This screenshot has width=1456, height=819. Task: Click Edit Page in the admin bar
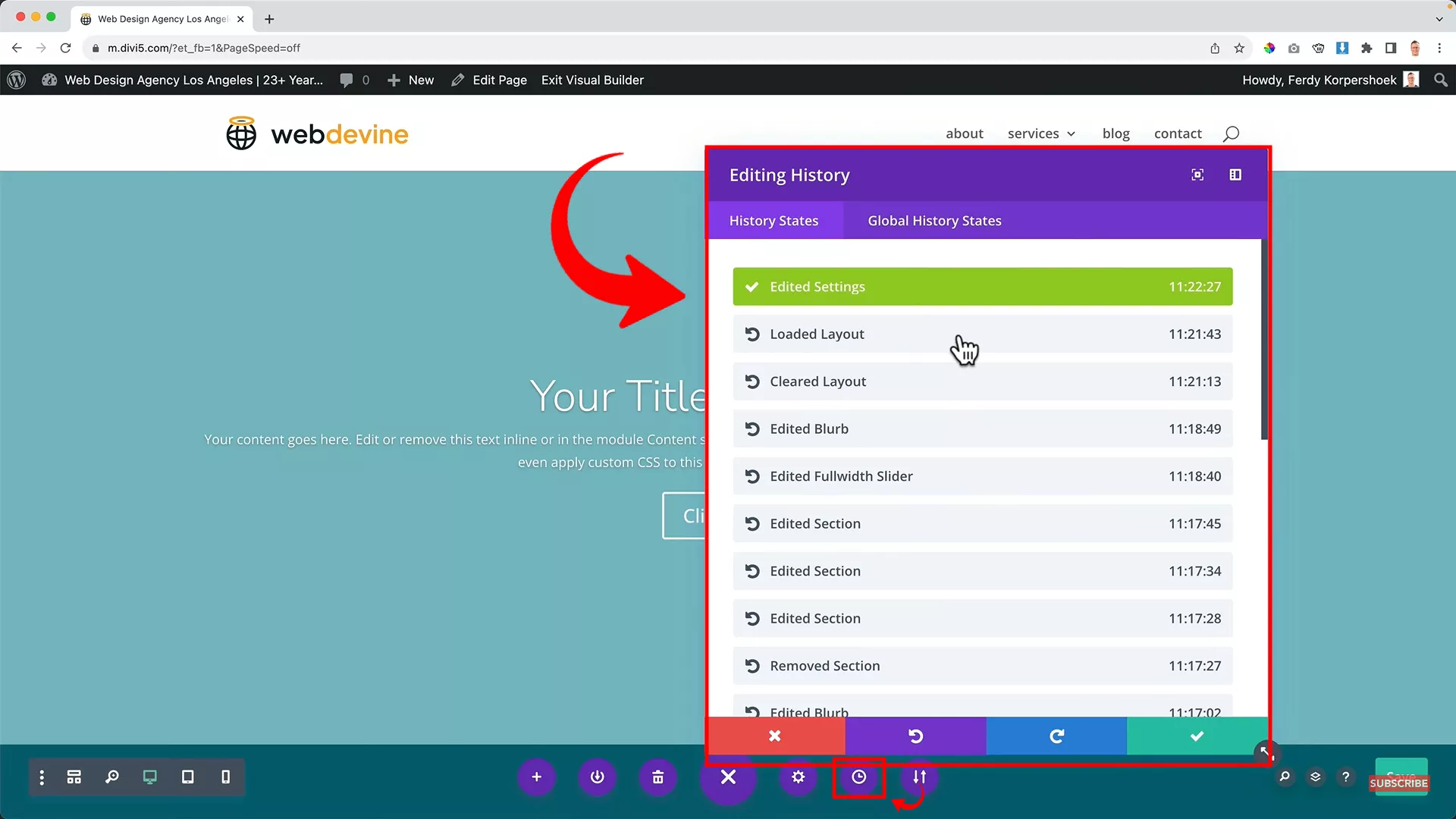coord(498,80)
